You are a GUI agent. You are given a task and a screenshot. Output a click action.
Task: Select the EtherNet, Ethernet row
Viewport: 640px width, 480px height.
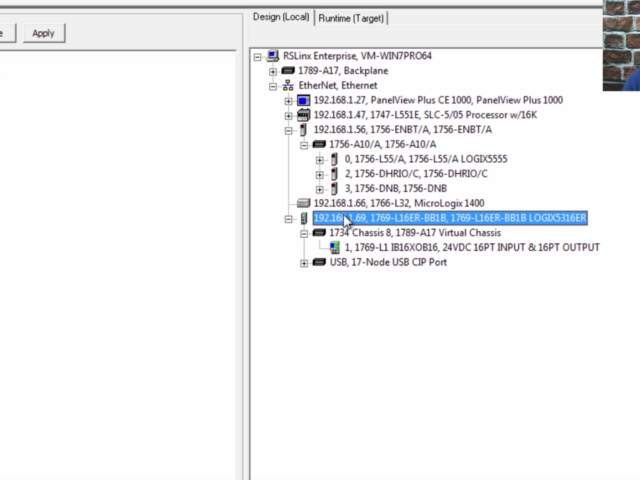338,85
